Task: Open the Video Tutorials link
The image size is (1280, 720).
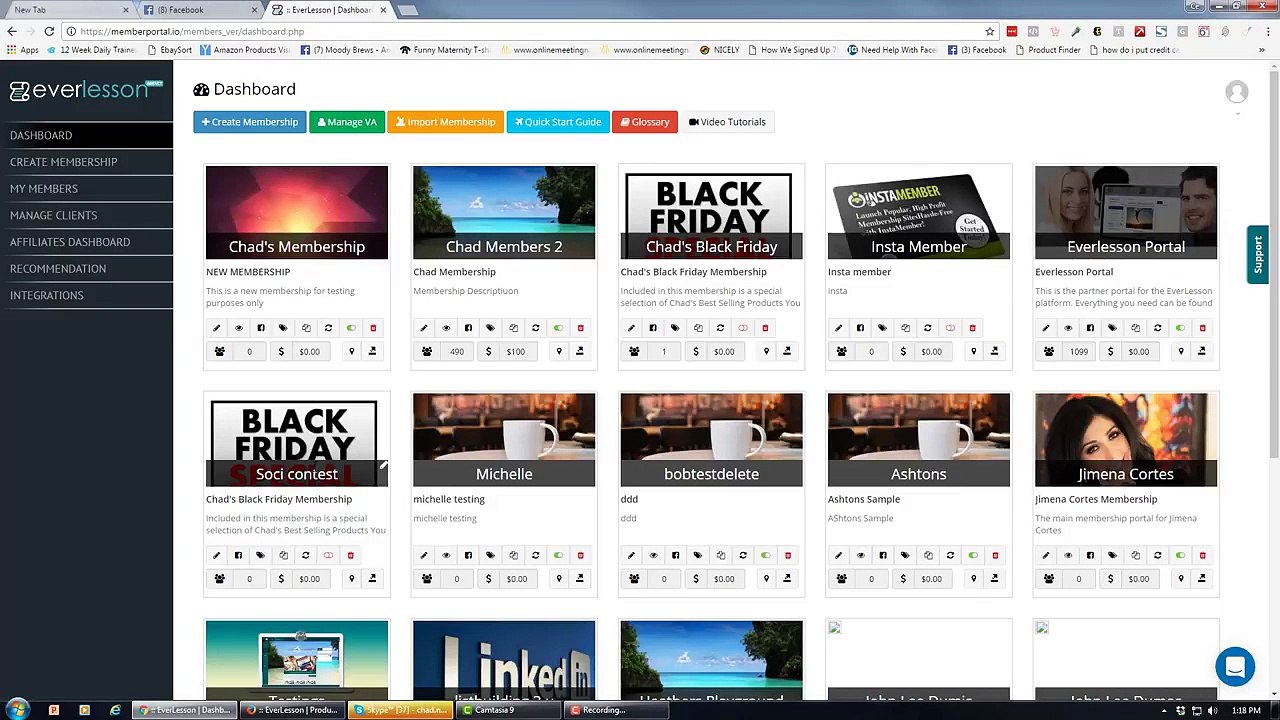Action: coord(727,122)
